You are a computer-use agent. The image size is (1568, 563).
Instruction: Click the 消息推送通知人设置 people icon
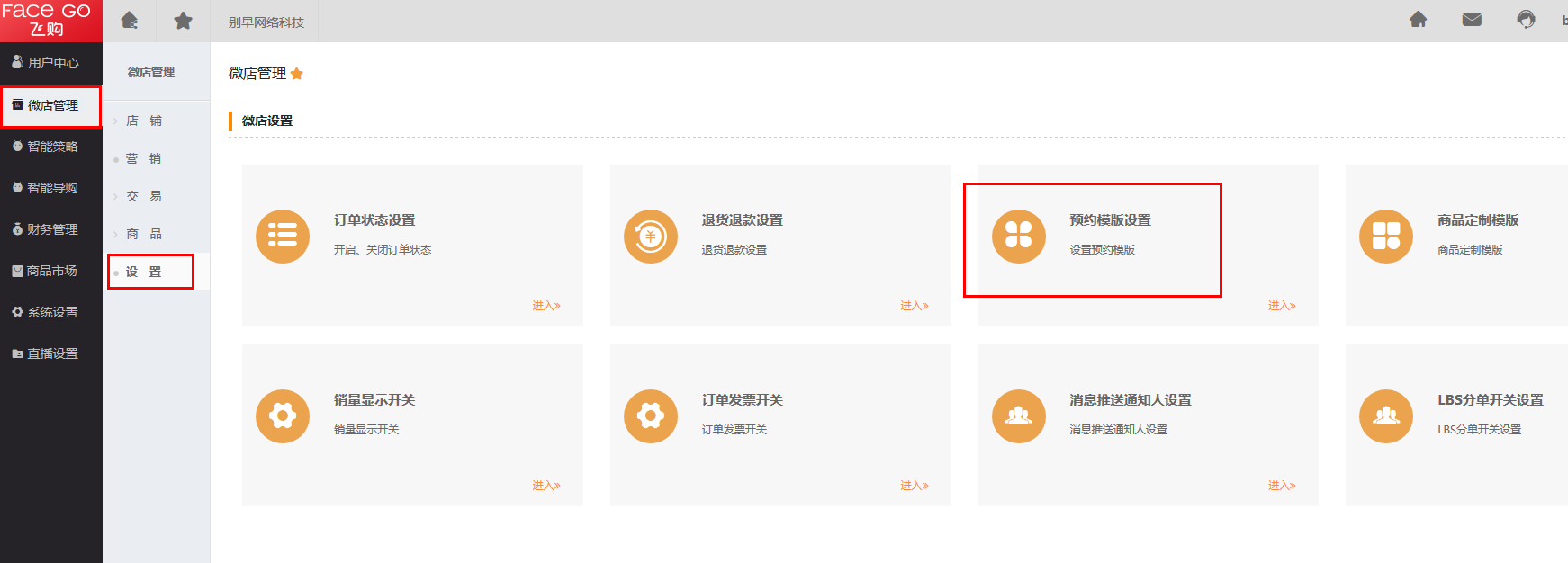(x=1018, y=416)
